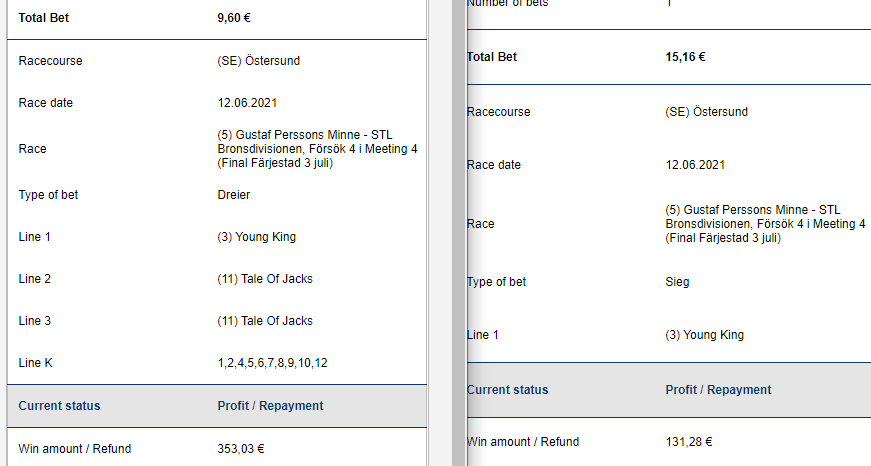Click (3) Young King on Line 1 left
The height and width of the screenshot is (466, 871).
click(256, 237)
